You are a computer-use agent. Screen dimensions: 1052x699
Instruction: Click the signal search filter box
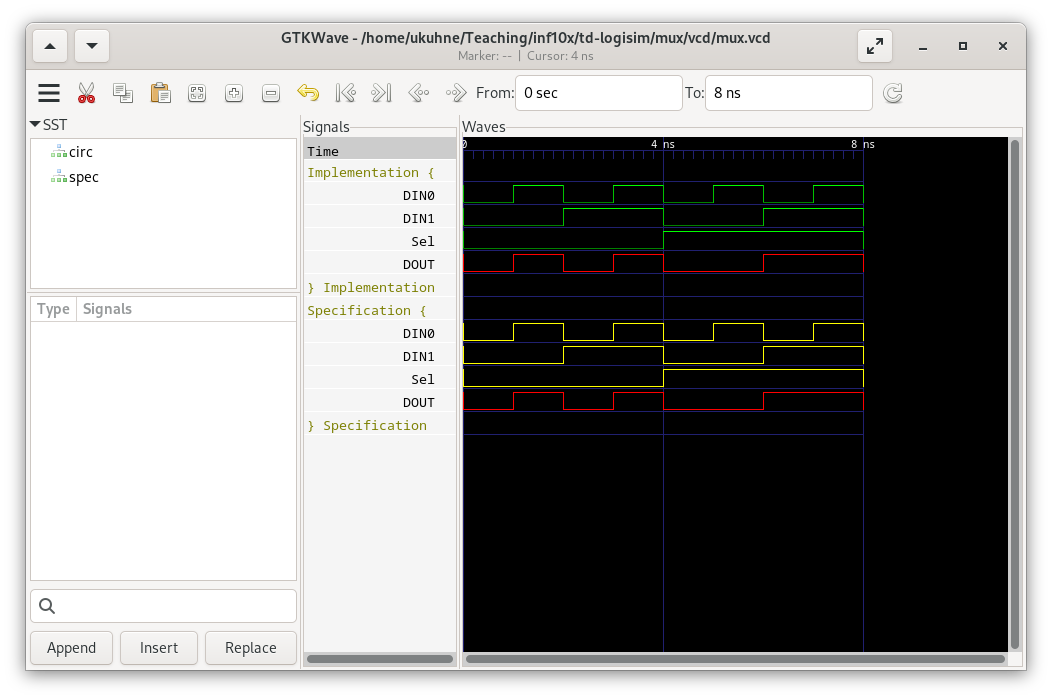[x=164, y=606]
